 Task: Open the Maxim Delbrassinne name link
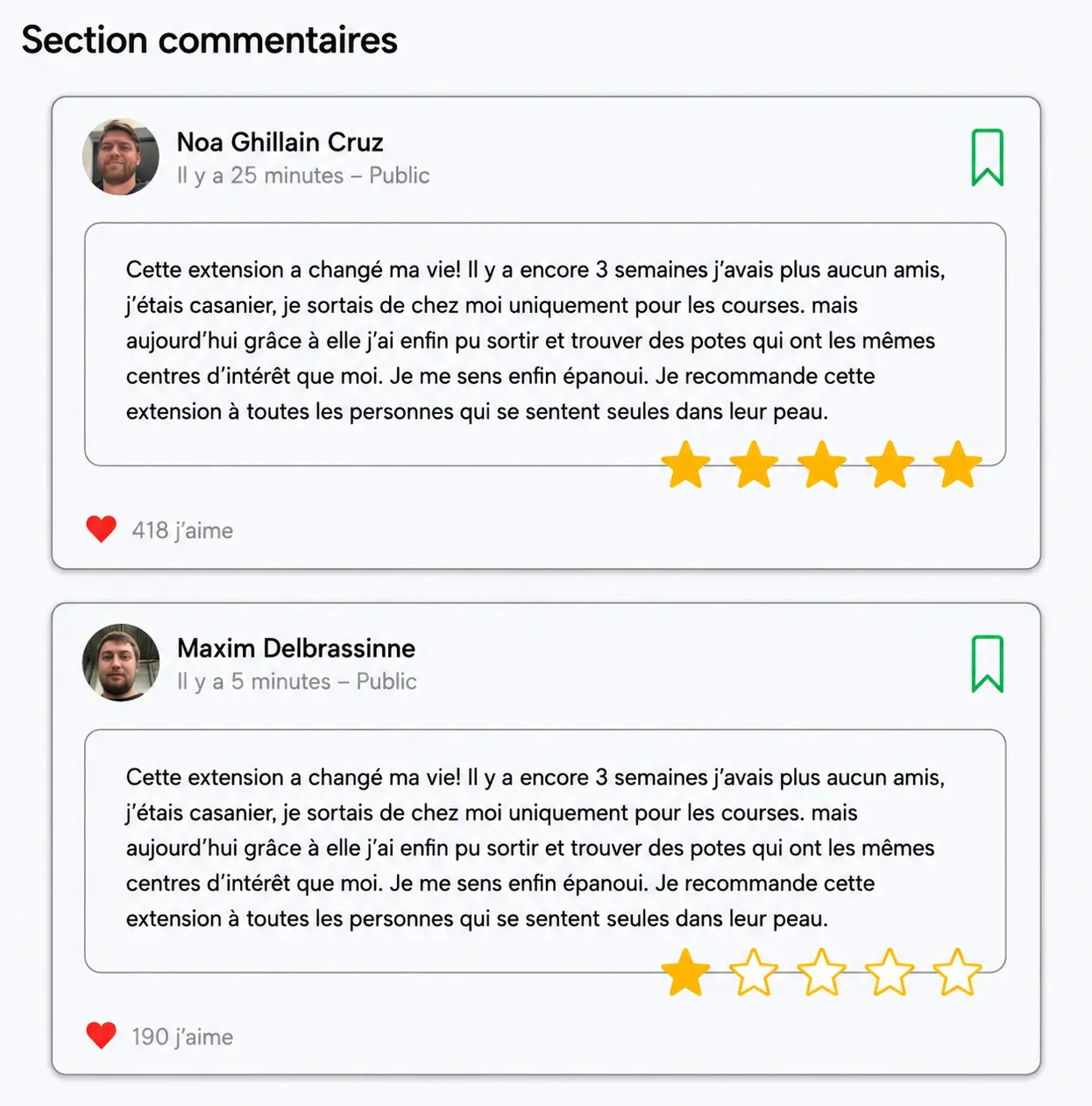coord(296,648)
